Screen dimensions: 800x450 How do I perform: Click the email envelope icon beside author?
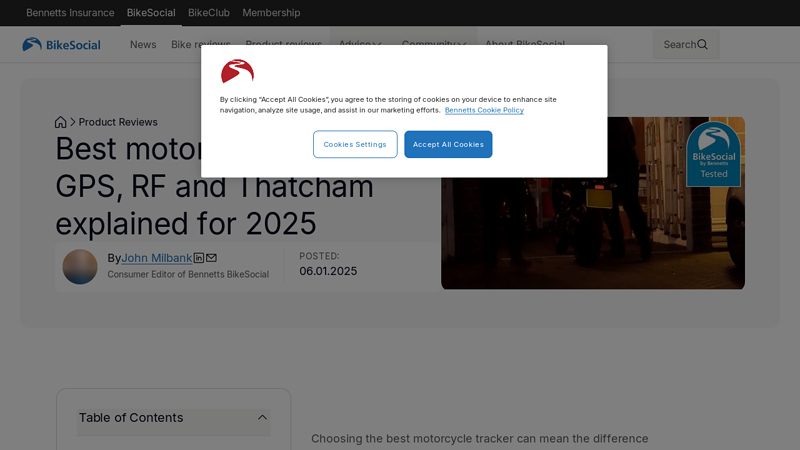point(211,258)
